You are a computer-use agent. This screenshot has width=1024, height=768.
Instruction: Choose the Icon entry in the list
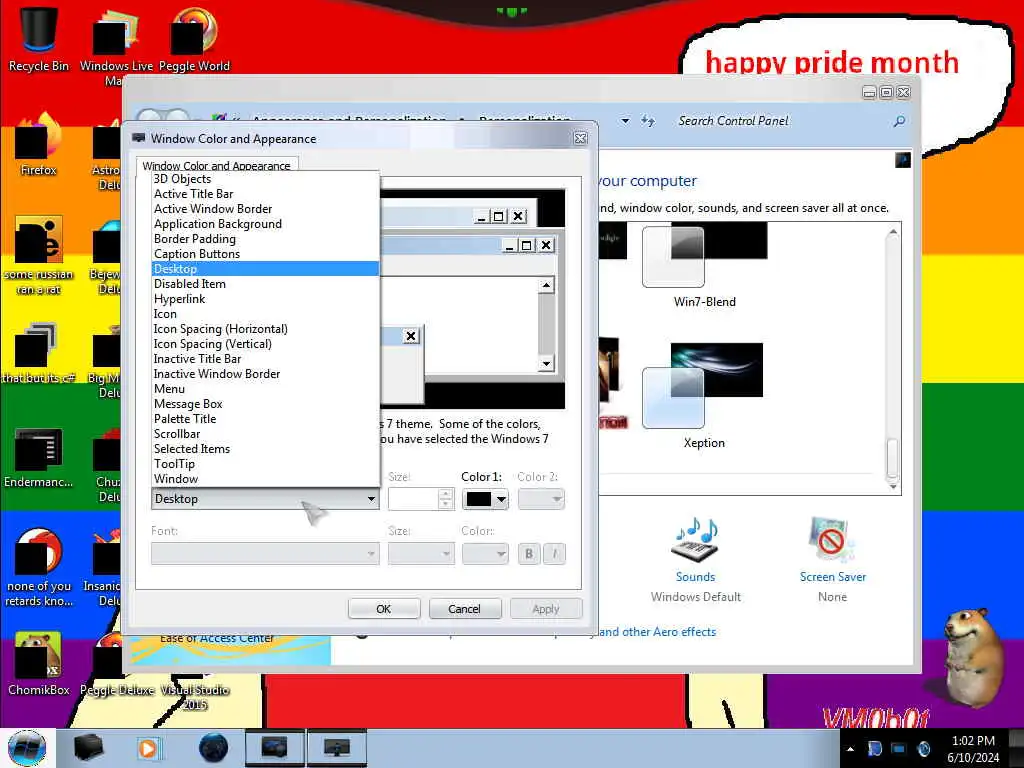(x=265, y=314)
